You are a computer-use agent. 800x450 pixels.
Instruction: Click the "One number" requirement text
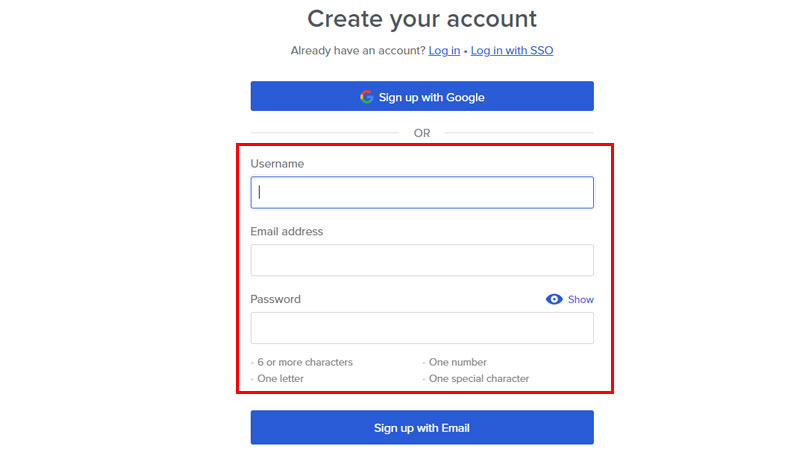point(458,362)
